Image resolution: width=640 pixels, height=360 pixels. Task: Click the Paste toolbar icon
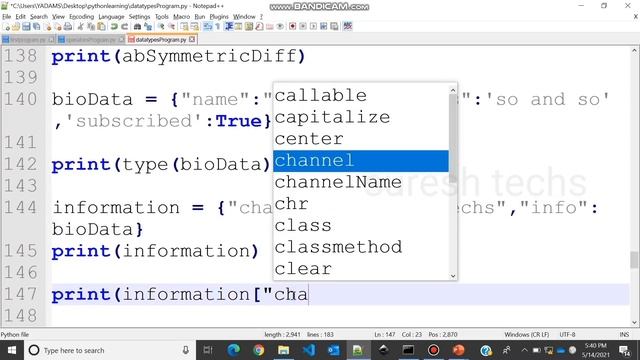tap(102, 27)
